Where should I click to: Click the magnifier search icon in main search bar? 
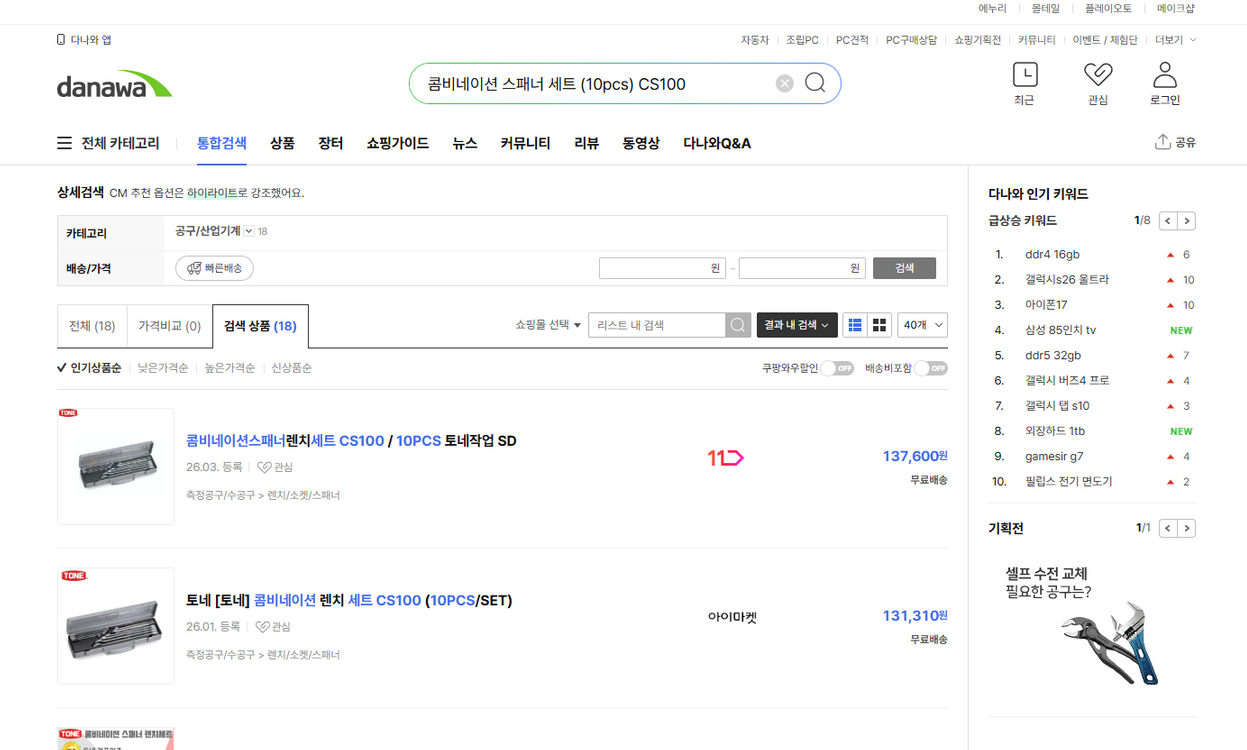(815, 83)
